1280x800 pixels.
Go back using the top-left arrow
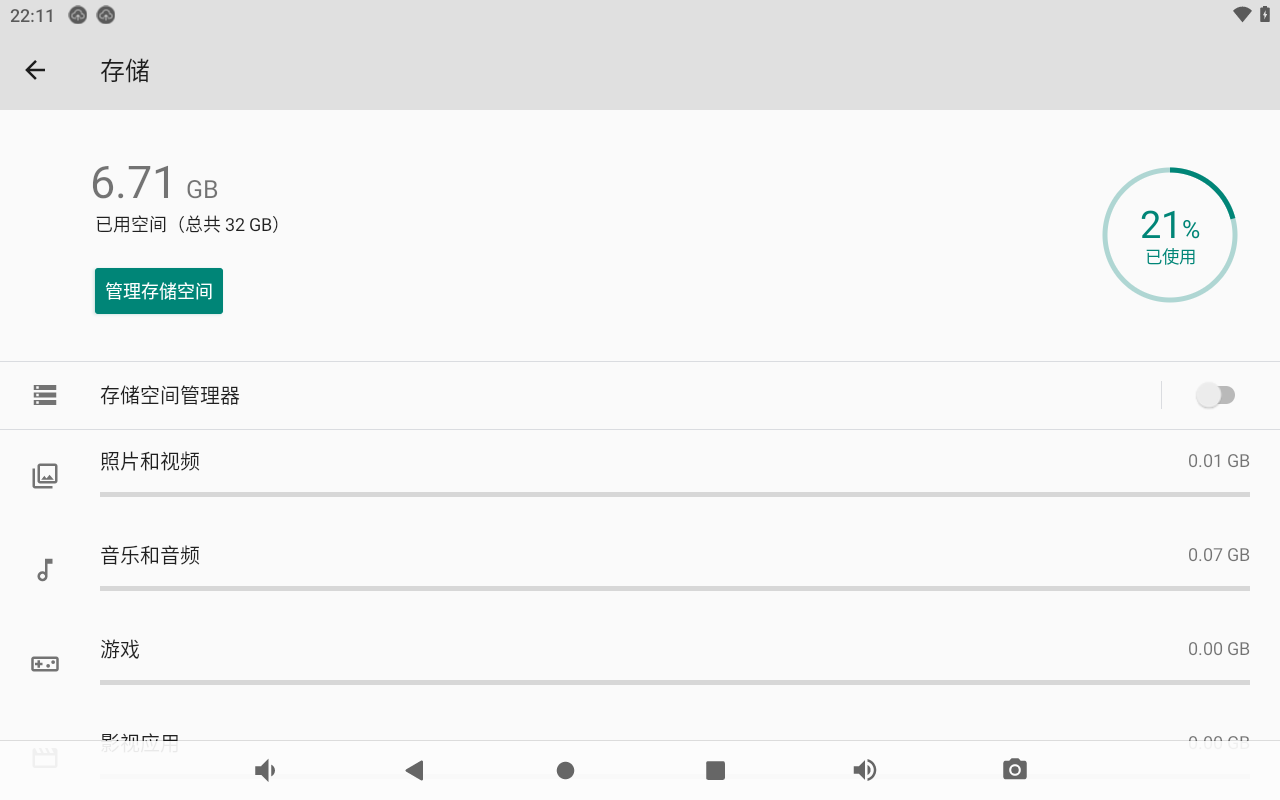pyautogui.click(x=35, y=70)
